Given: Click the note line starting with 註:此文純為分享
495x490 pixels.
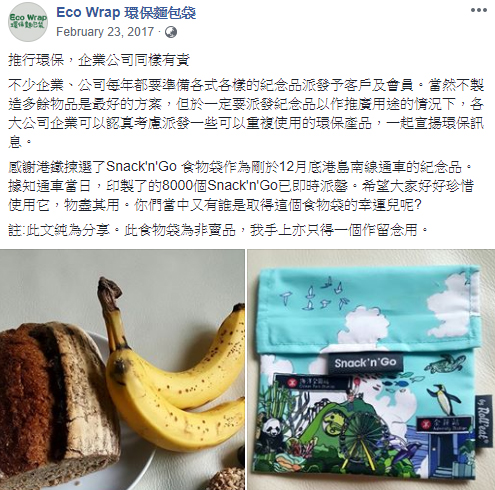Looking at the screenshot, I should pos(218,230).
